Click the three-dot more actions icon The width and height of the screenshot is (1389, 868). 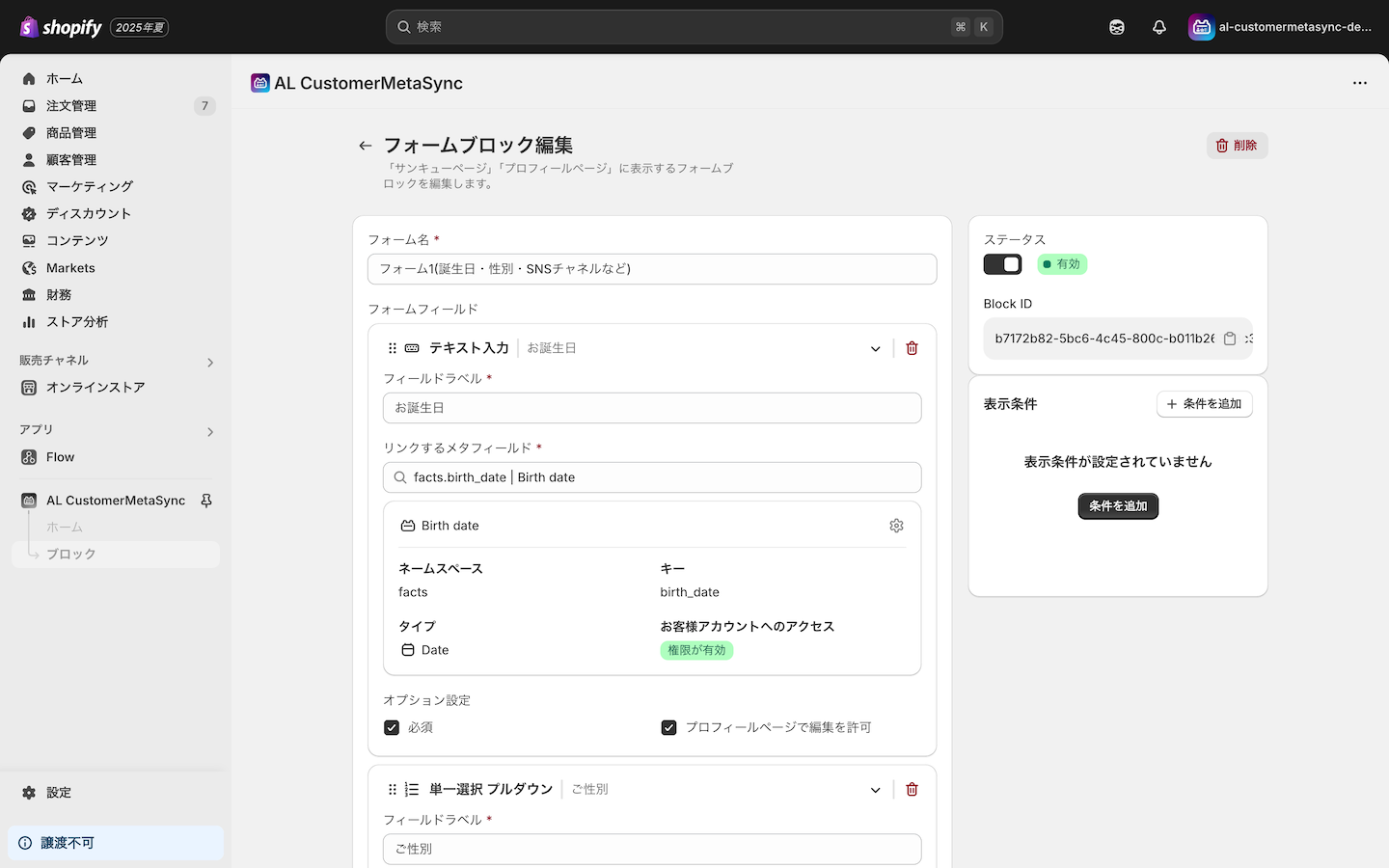coord(1360,83)
